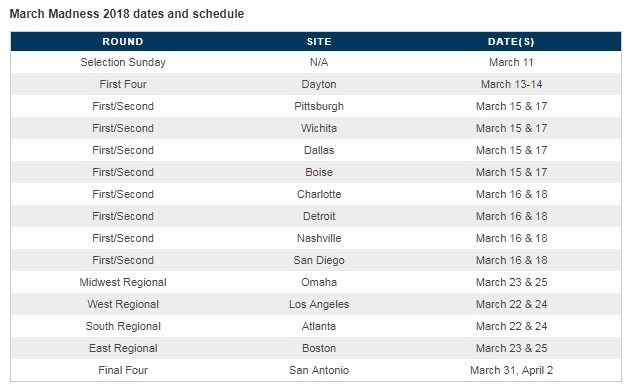
Task: Click the ROUND column header
Action: tap(123, 41)
